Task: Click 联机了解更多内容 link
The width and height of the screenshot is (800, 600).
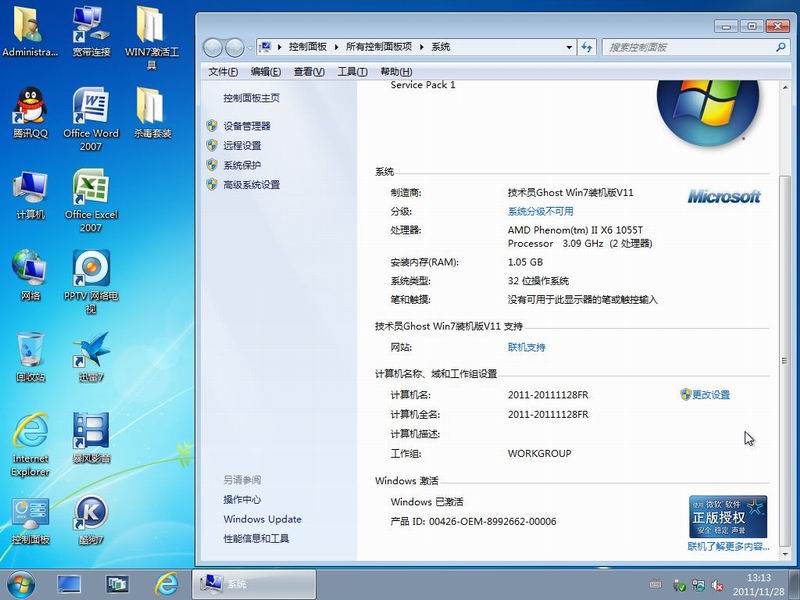Action: click(x=729, y=546)
